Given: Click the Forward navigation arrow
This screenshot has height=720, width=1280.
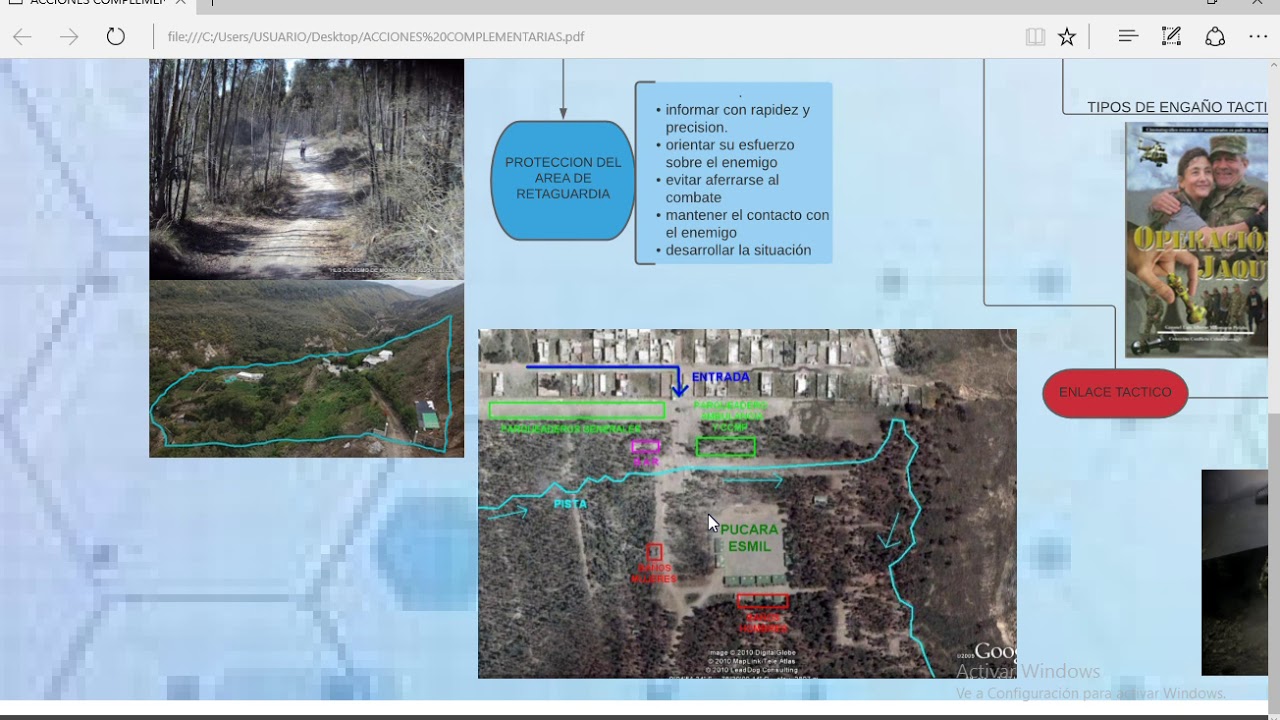Looking at the screenshot, I should (69, 37).
